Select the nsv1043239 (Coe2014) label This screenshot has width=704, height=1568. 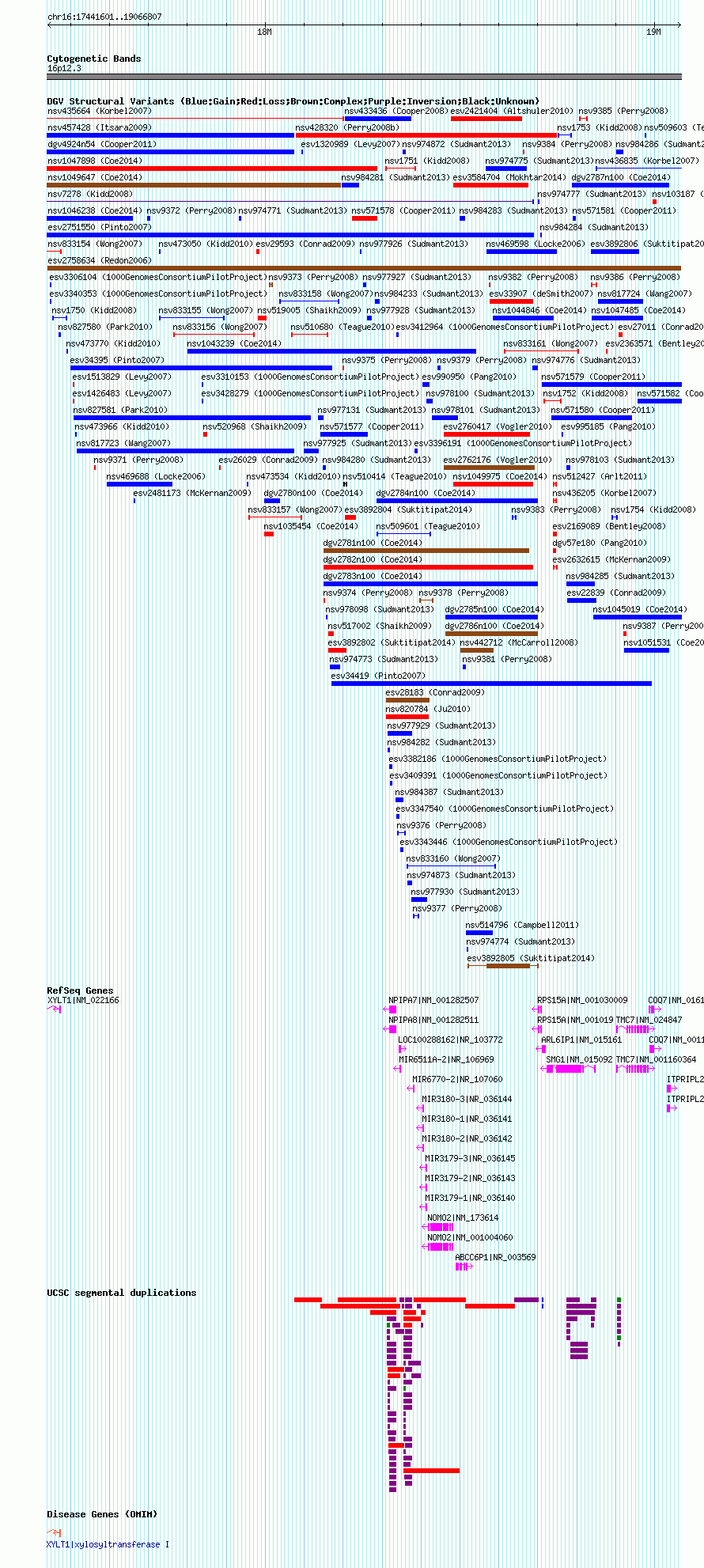(234, 343)
